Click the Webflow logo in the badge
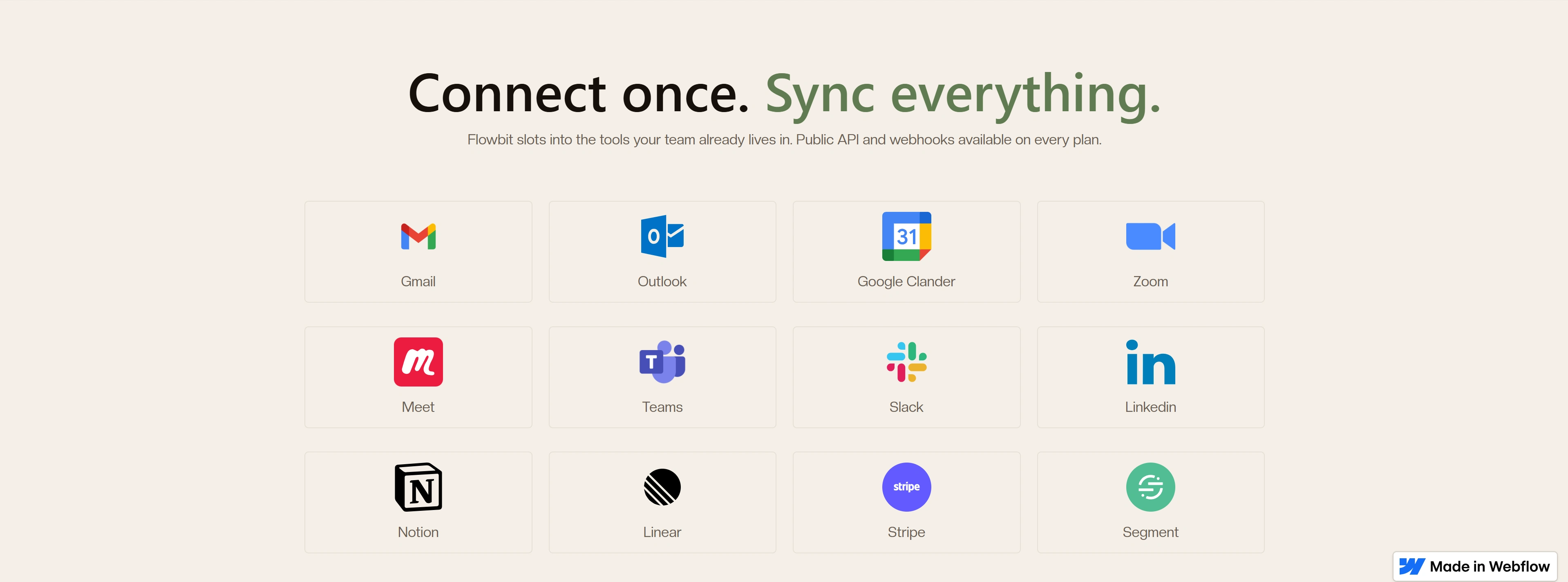The width and height of the screenshot is (1568, 582). point(1411,567)
